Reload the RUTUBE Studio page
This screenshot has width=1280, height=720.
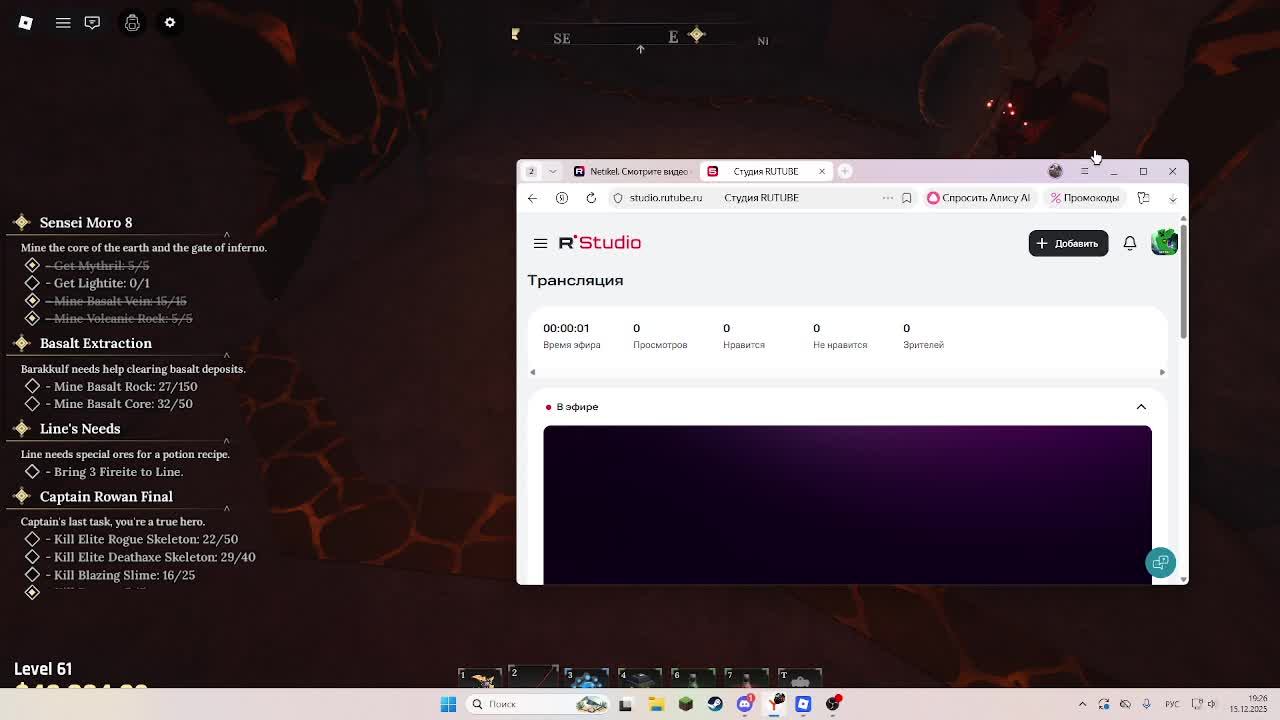click(591, 198)
